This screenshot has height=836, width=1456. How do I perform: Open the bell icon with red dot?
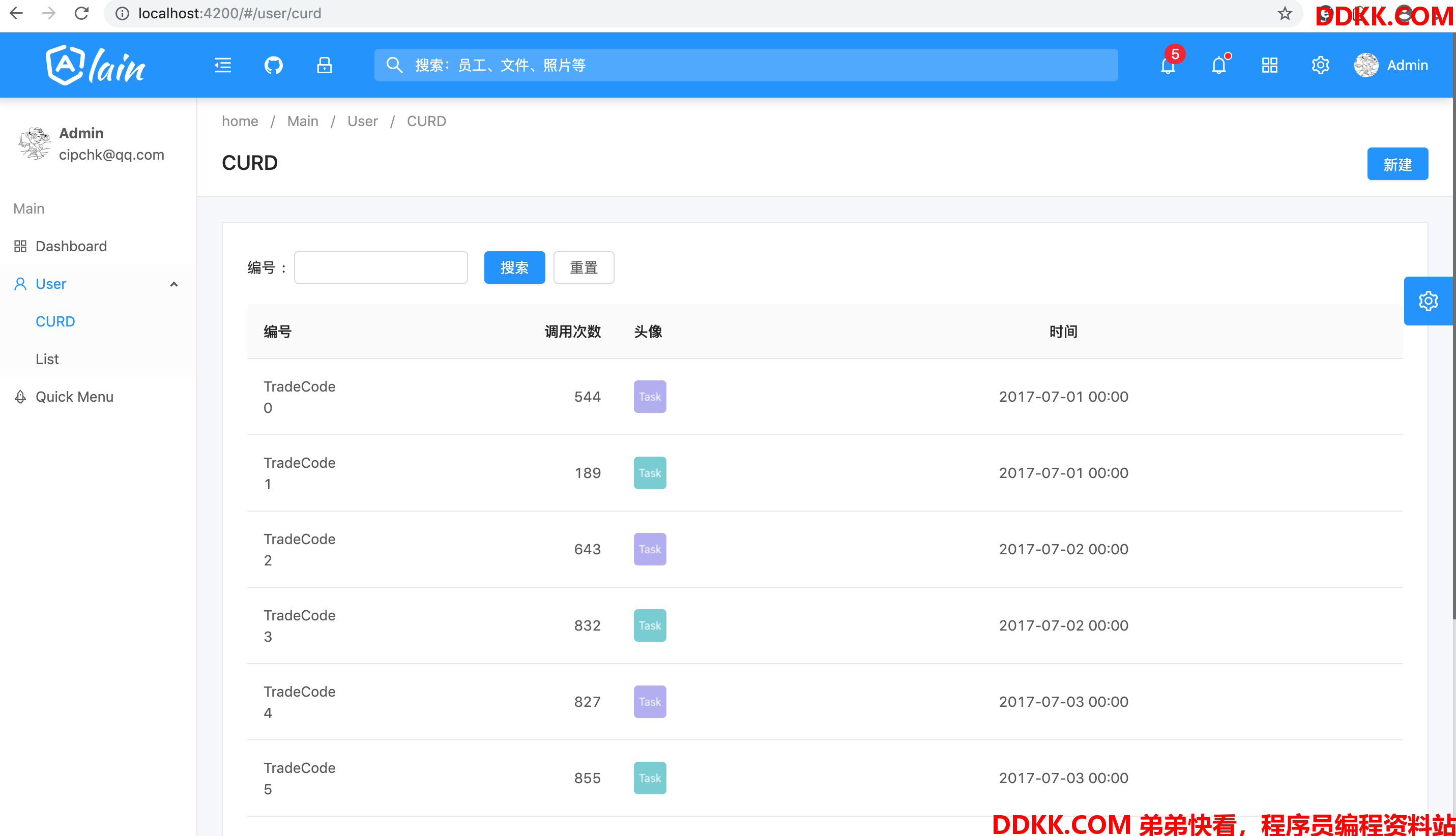(x=1219, y=65)
